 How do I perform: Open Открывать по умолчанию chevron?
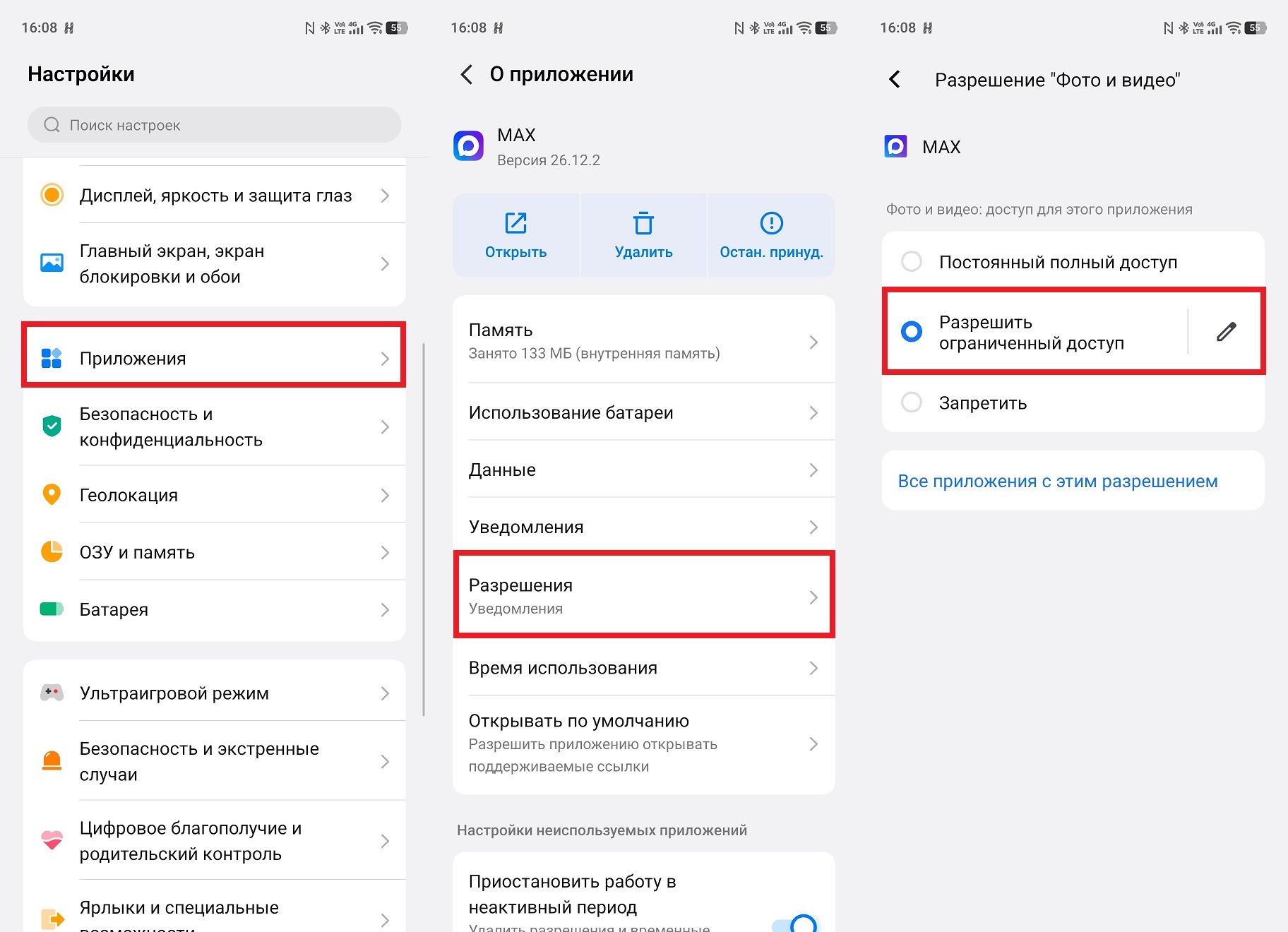813,743
